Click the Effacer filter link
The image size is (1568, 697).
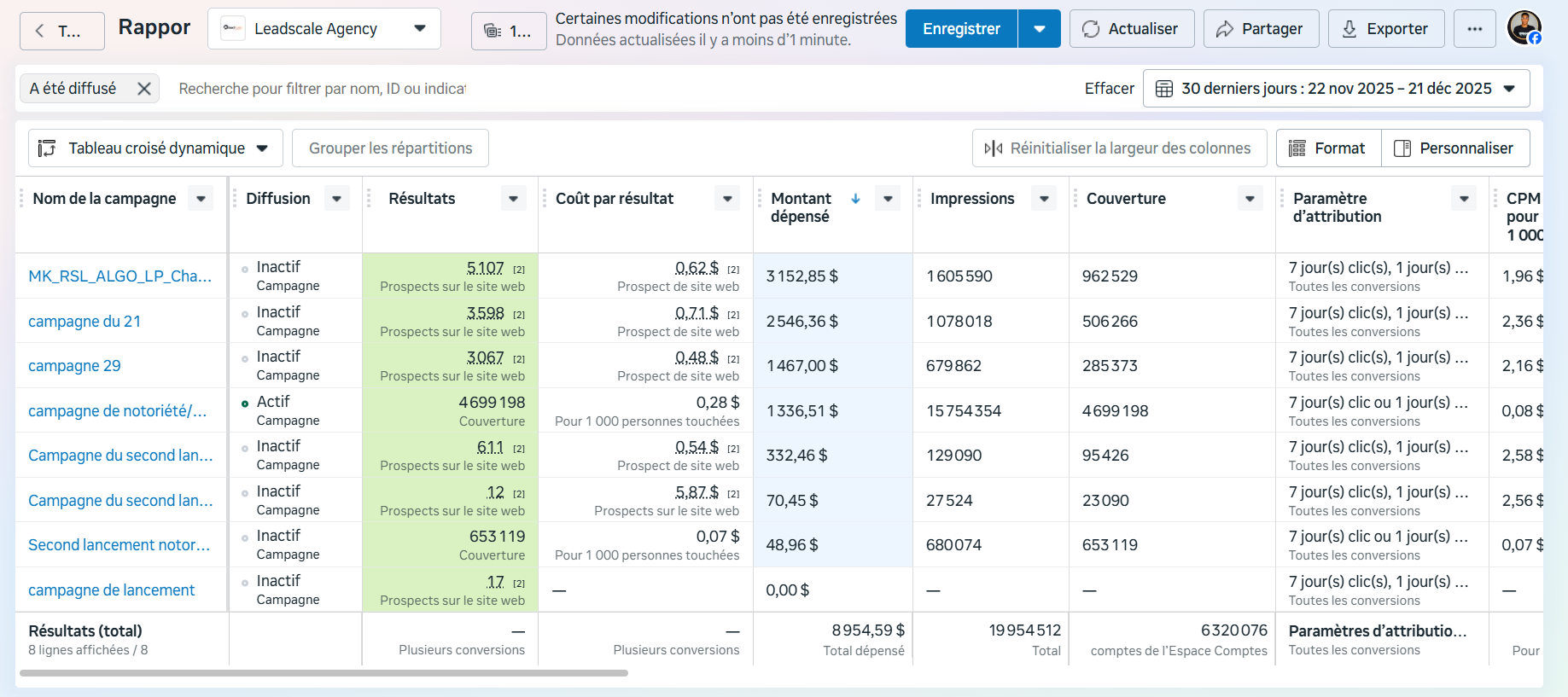click(1109, 89)
